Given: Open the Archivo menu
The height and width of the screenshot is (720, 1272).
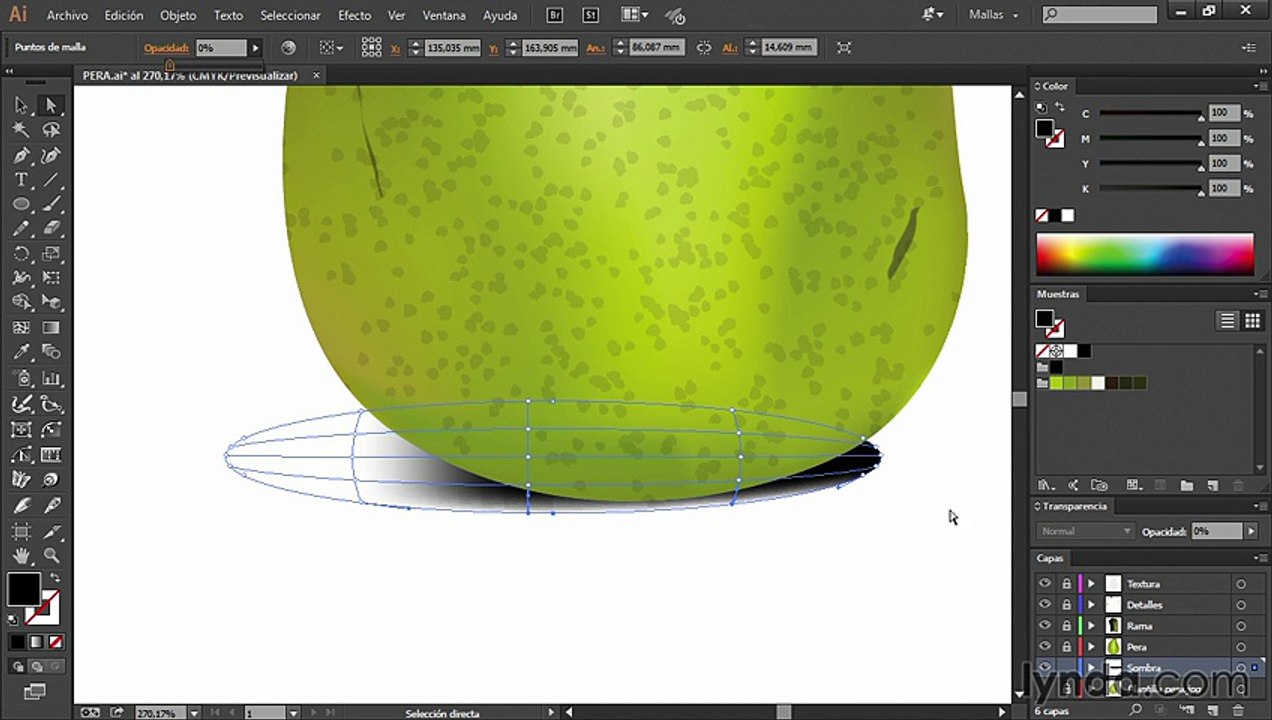Looking at the screenshot, I should (67, 15).
